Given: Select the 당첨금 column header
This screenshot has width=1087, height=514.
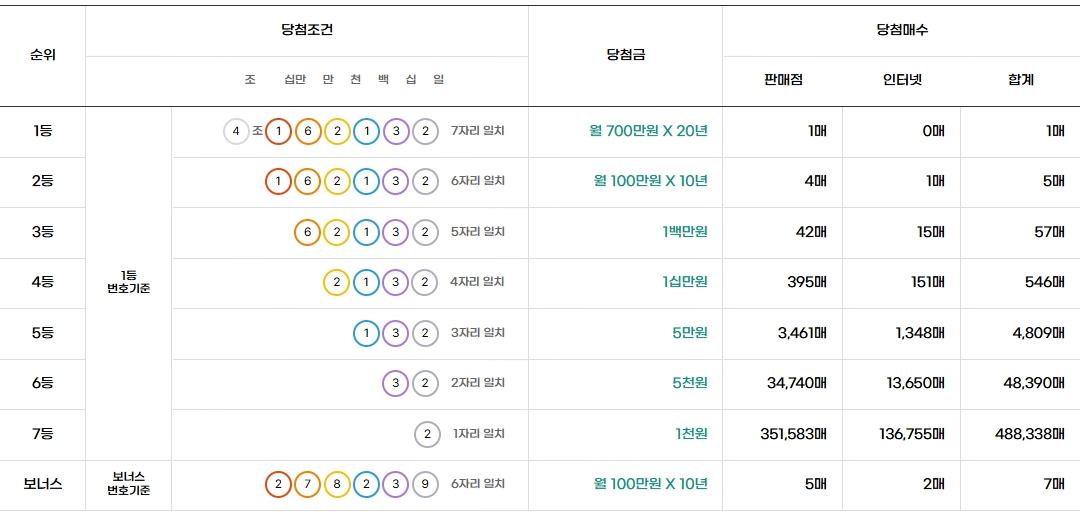Looking at the screenshot, I should pos(625,55).
